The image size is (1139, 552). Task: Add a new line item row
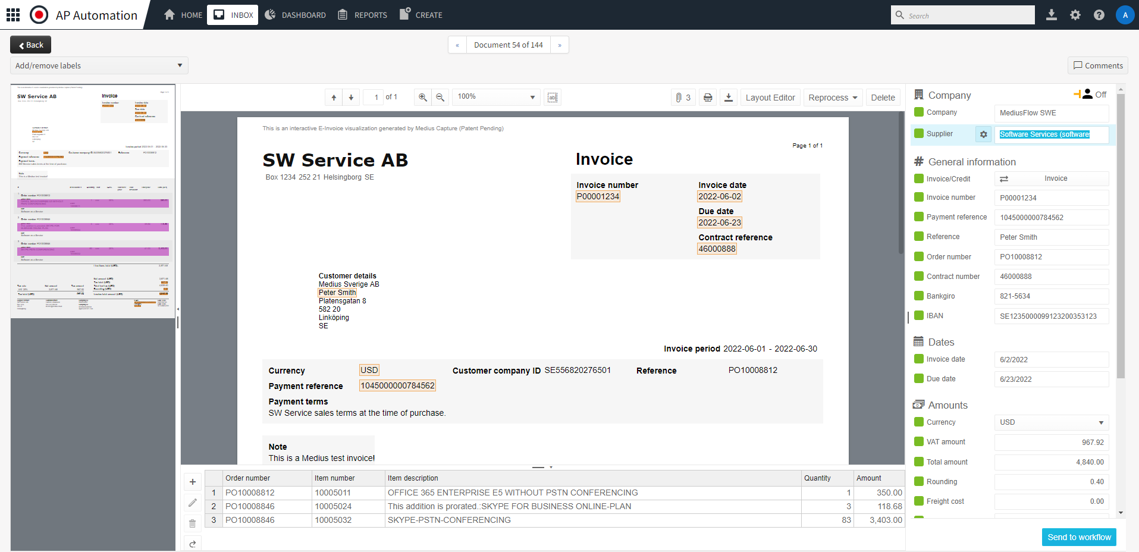pyautogui.click(x=193, y=482)
